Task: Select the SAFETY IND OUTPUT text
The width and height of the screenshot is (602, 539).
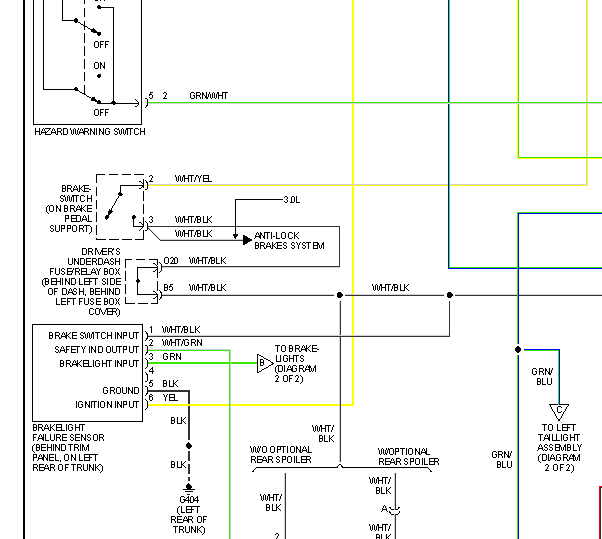Action: click(x=96, y=350)
